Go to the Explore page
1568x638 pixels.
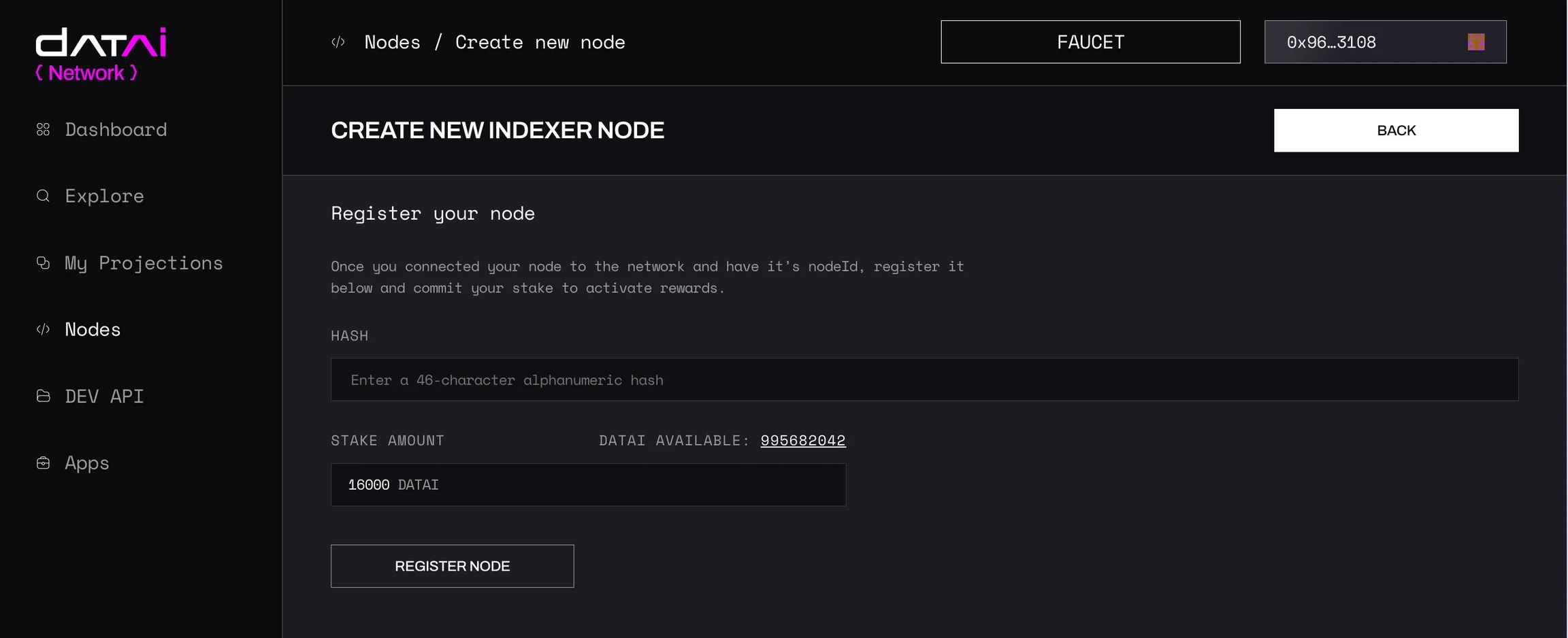(104, 196)
